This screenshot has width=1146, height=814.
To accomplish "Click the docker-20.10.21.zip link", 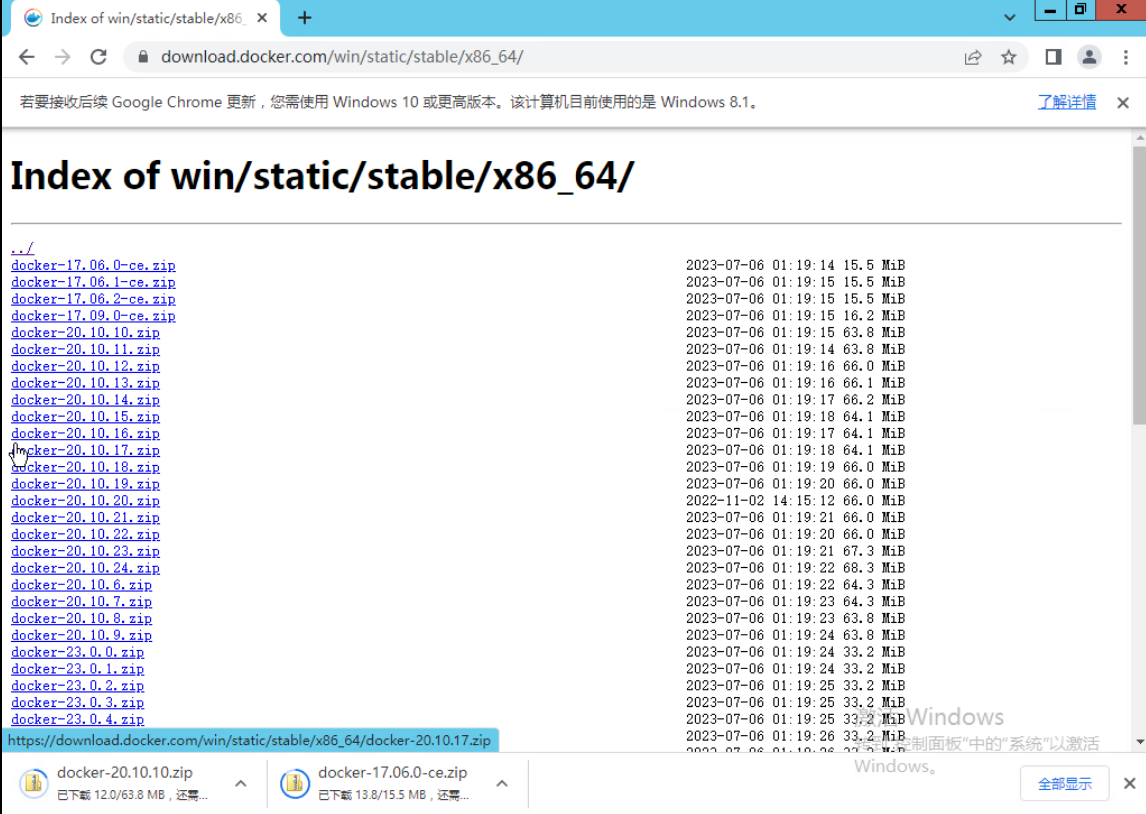I will pos(86,517).
